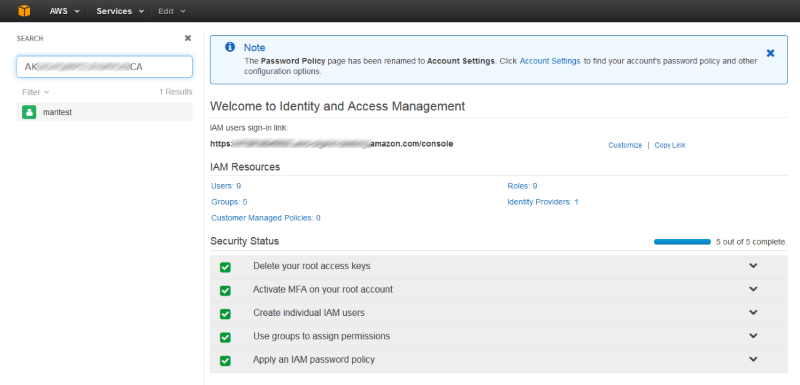Click the IAM users sign-in URL
Viewport: 800px width, 385px height.
click(x=332, y=144)
